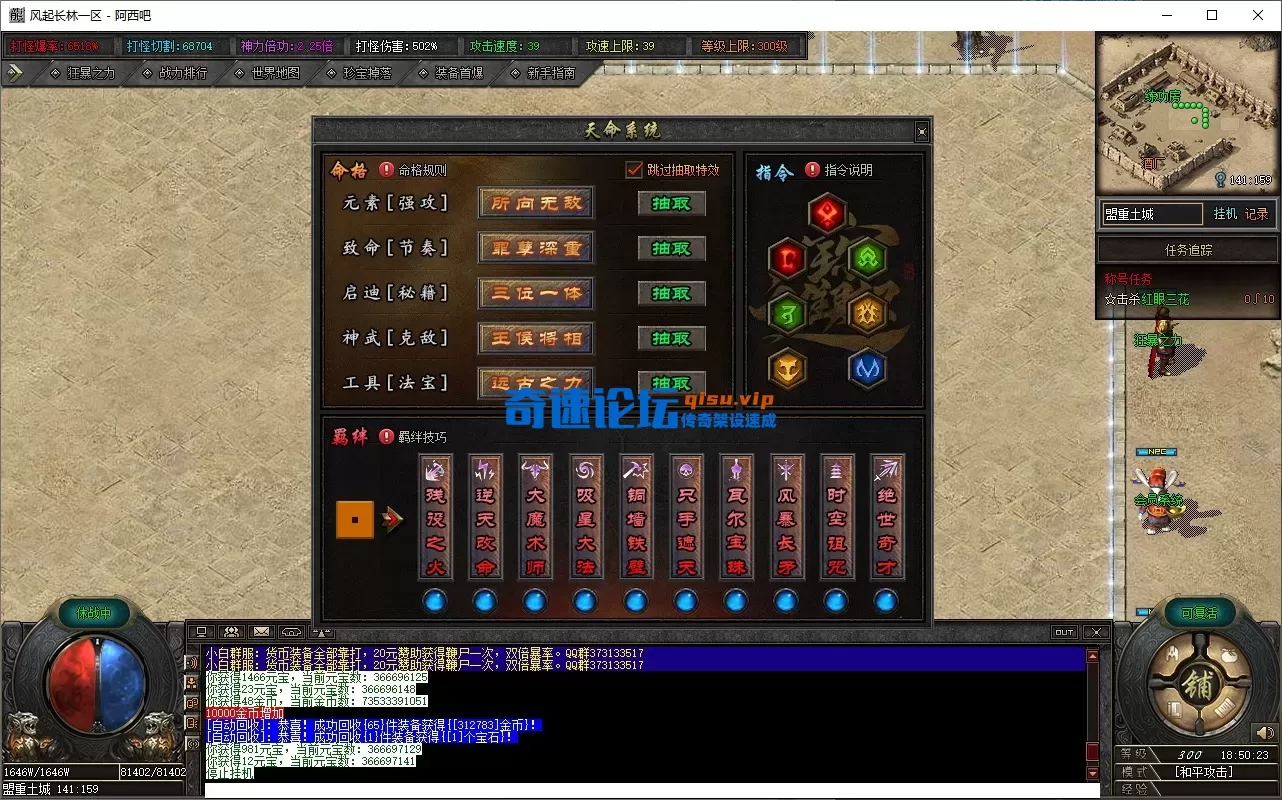Image resolution: width=1282 pixels, height=800 pixels.
Task: Open the mail envelope icon above the chat
Action: point(261,631)
